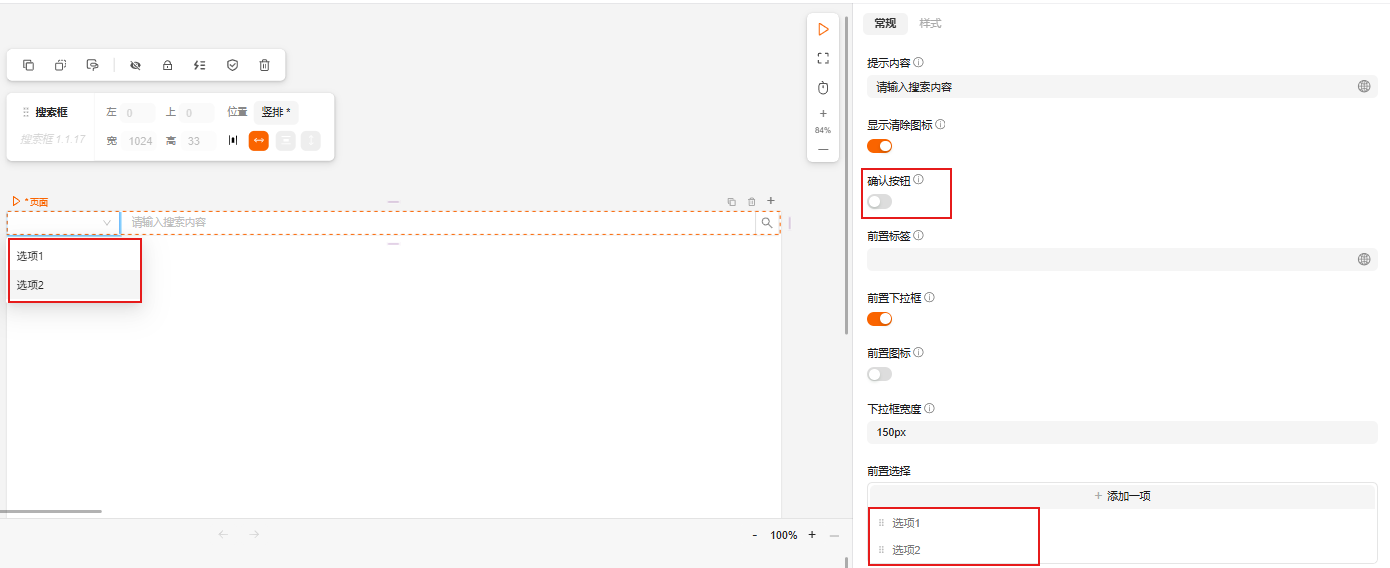Enter fullscreen canvas mode

coord(823,58)
